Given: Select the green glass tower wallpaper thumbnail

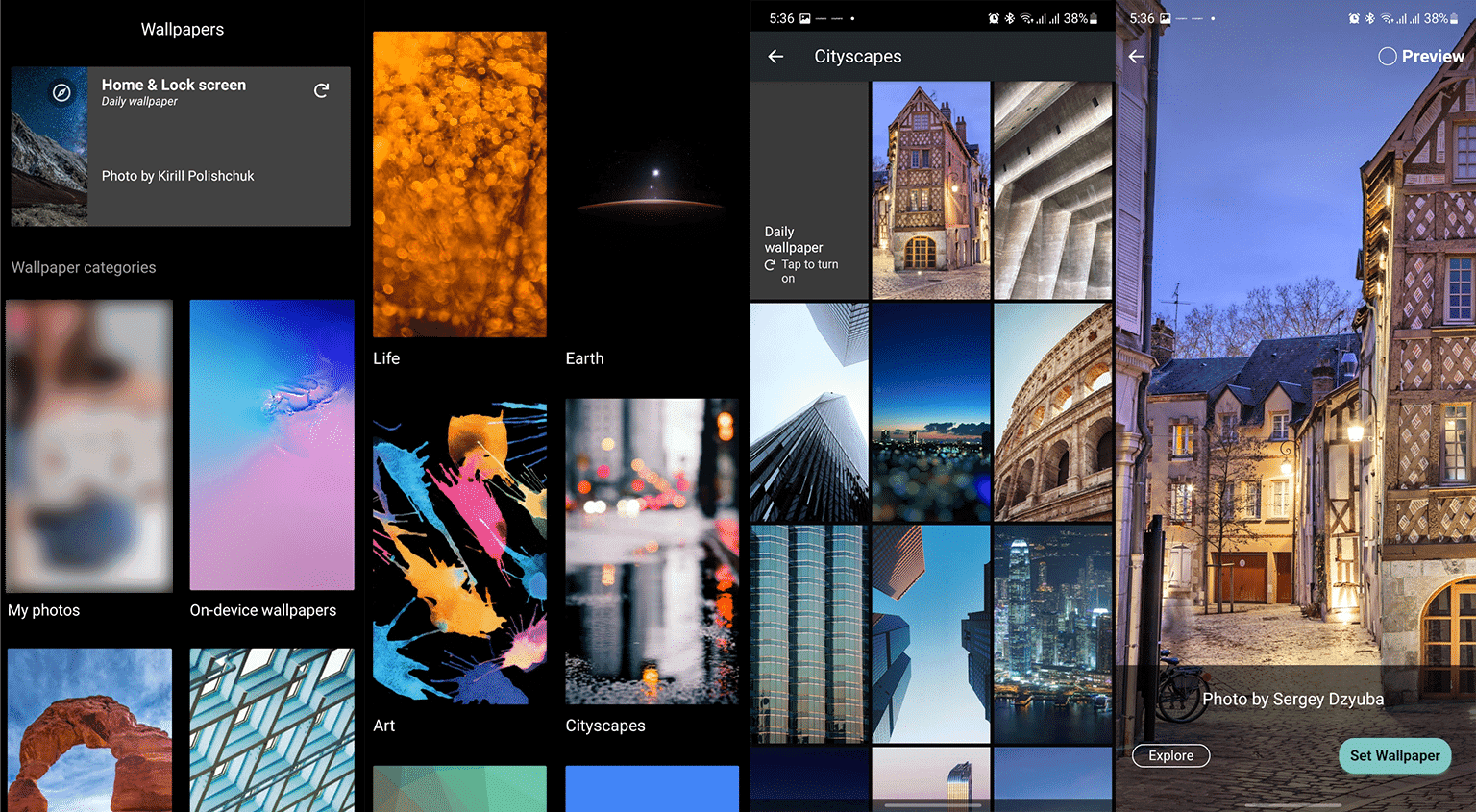Looking at the screenshot, I should pos(809,634).
